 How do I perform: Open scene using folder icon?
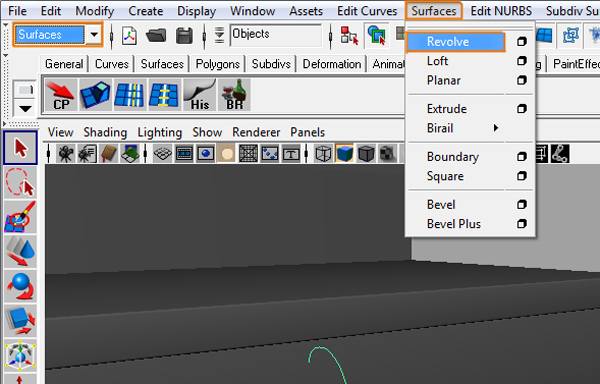(156, 36)
